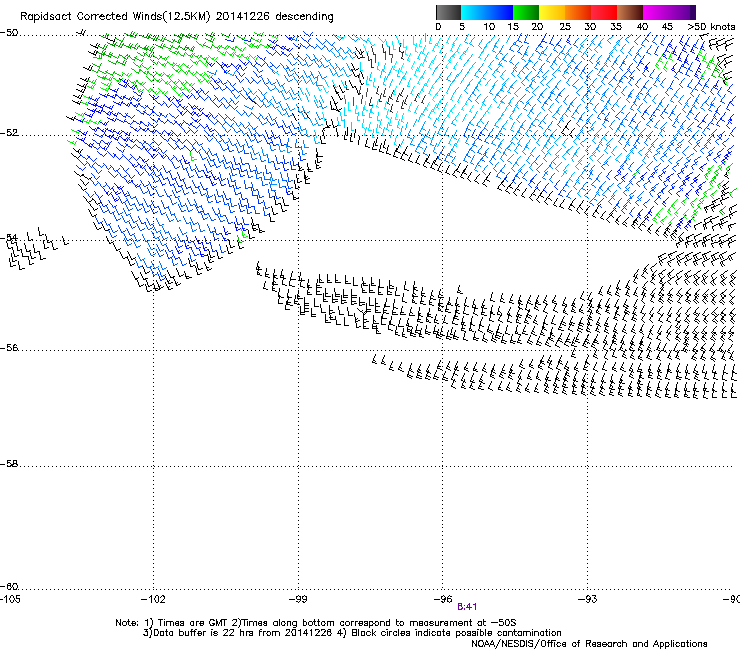Click the '-60' latitude axis label

(x=9, y=587)
